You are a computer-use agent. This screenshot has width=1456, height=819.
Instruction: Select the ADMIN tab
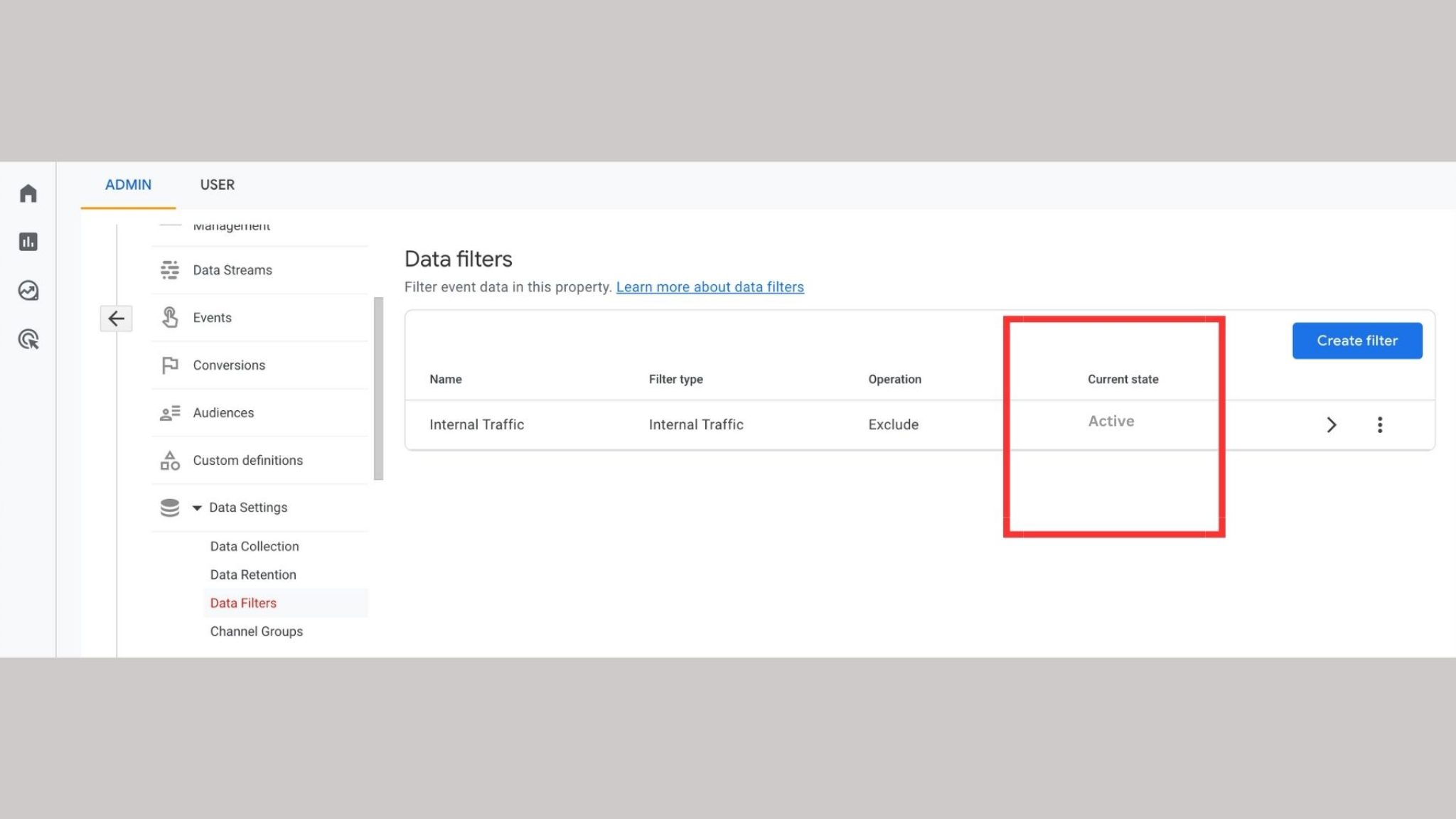(128, 185)
